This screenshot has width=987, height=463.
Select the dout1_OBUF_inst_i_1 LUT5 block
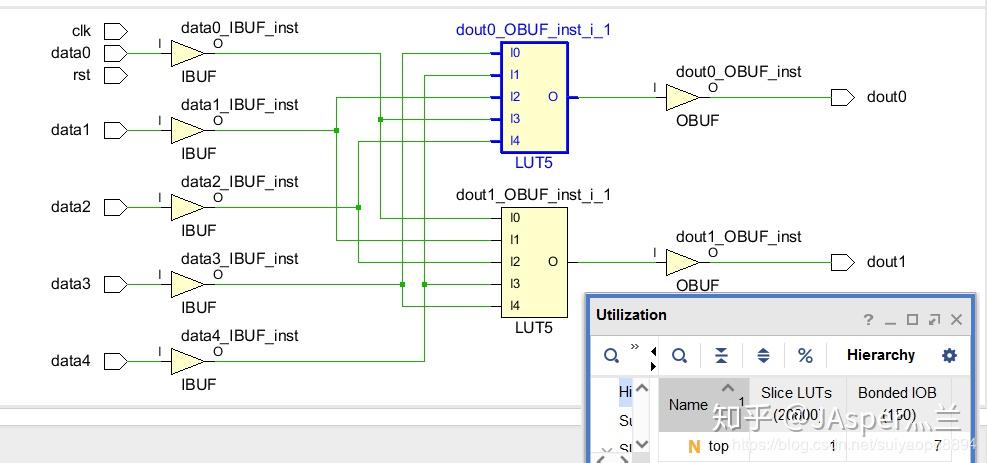pyautogui.click(x=534, y=262)
